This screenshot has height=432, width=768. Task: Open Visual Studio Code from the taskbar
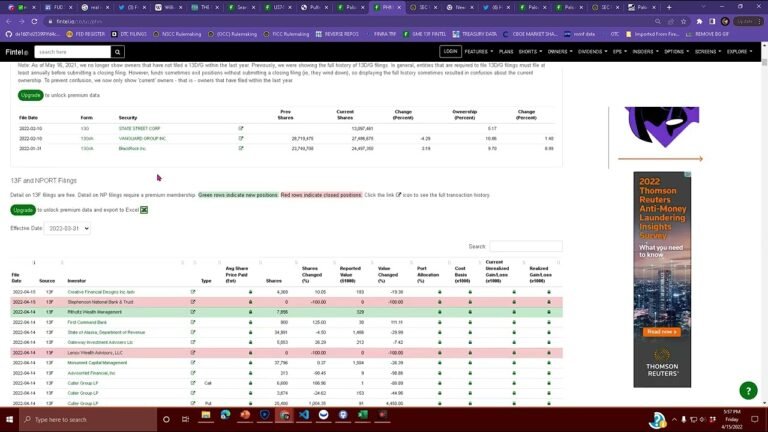304,415
